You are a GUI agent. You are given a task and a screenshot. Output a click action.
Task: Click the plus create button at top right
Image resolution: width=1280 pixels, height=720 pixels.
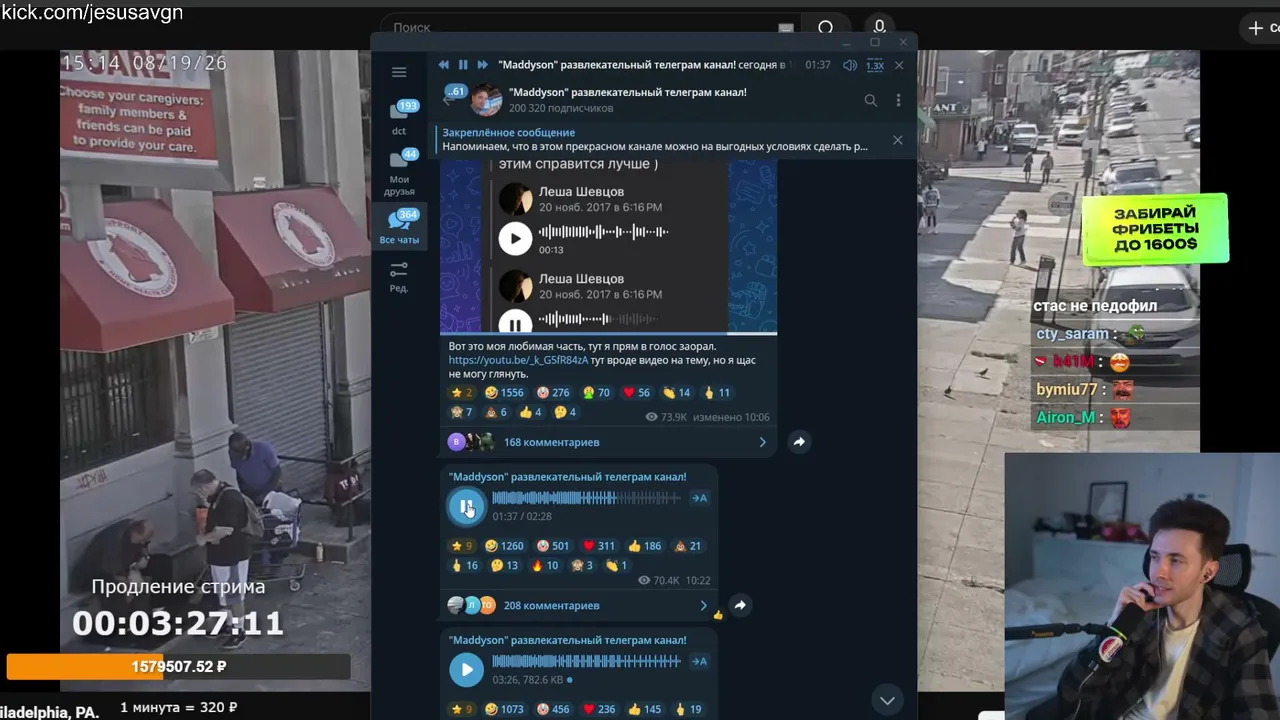(1256, 28)
